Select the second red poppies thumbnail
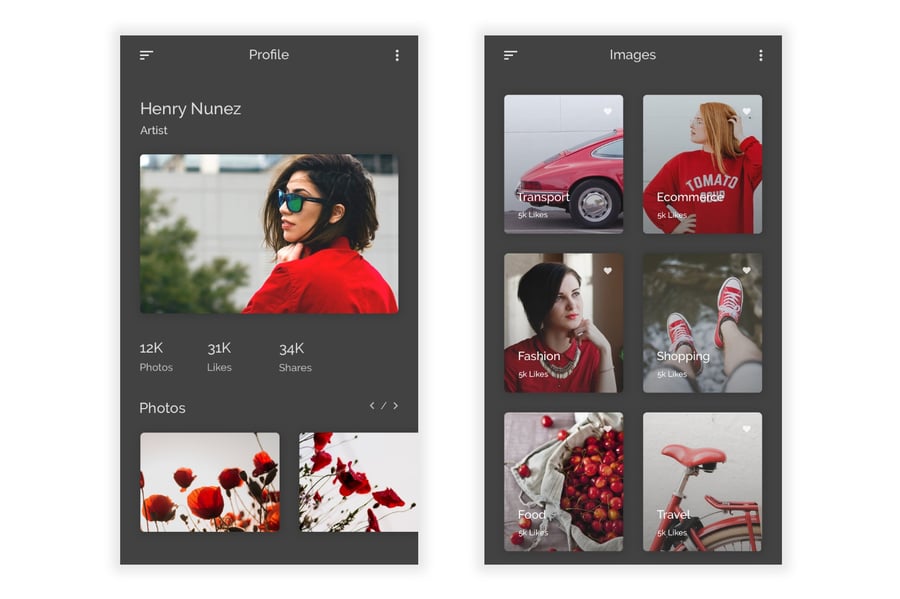The height and width of the screenshot is (599, 900). coord(357,482)
